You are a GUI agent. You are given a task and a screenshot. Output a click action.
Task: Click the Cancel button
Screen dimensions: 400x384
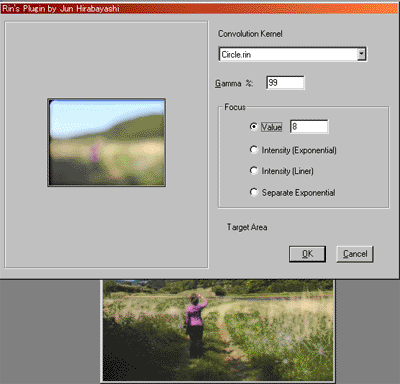tap(355, 254)
